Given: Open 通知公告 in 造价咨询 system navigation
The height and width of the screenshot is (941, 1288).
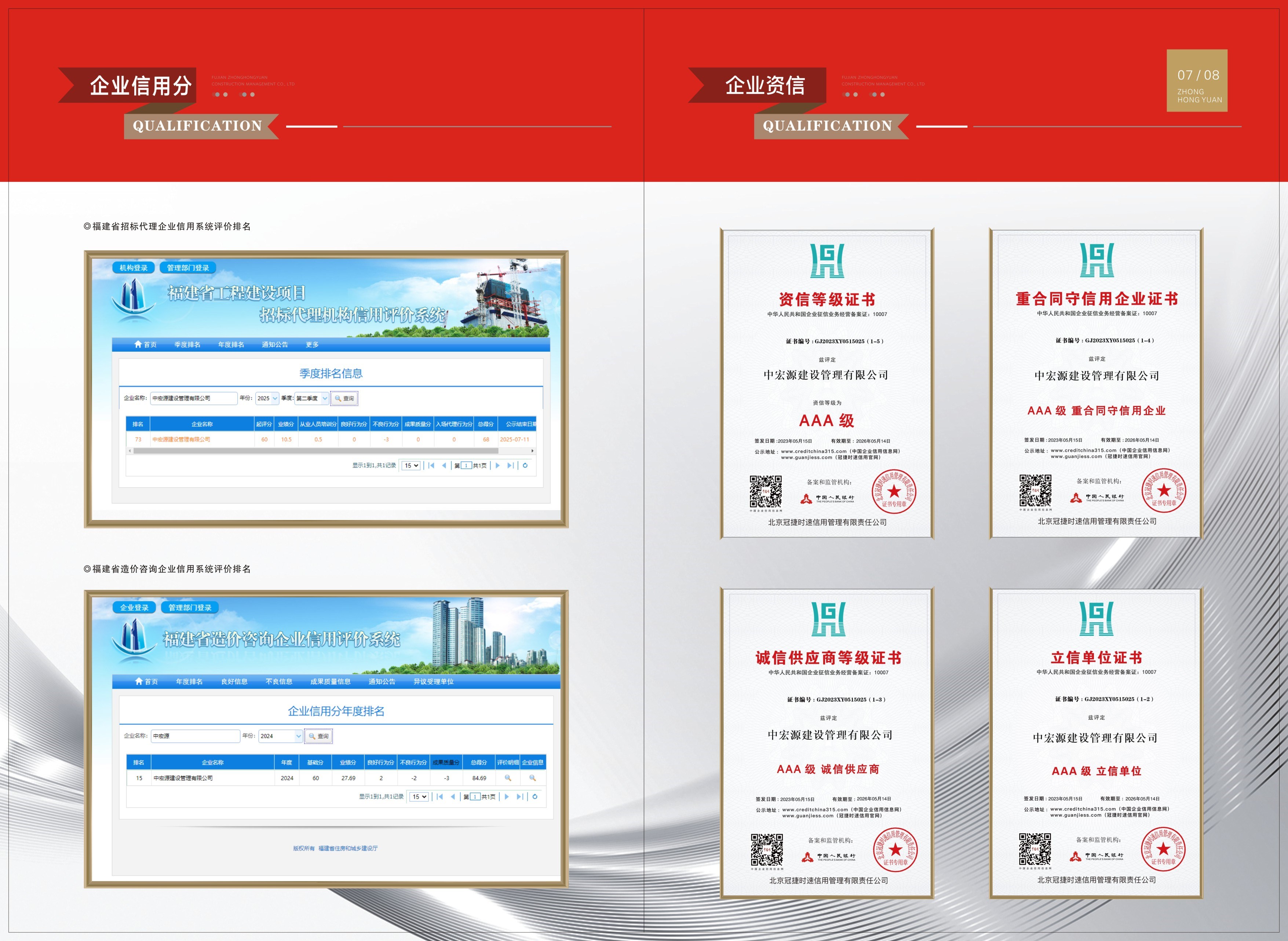Looking at the screenshot, I should point(382,681).
